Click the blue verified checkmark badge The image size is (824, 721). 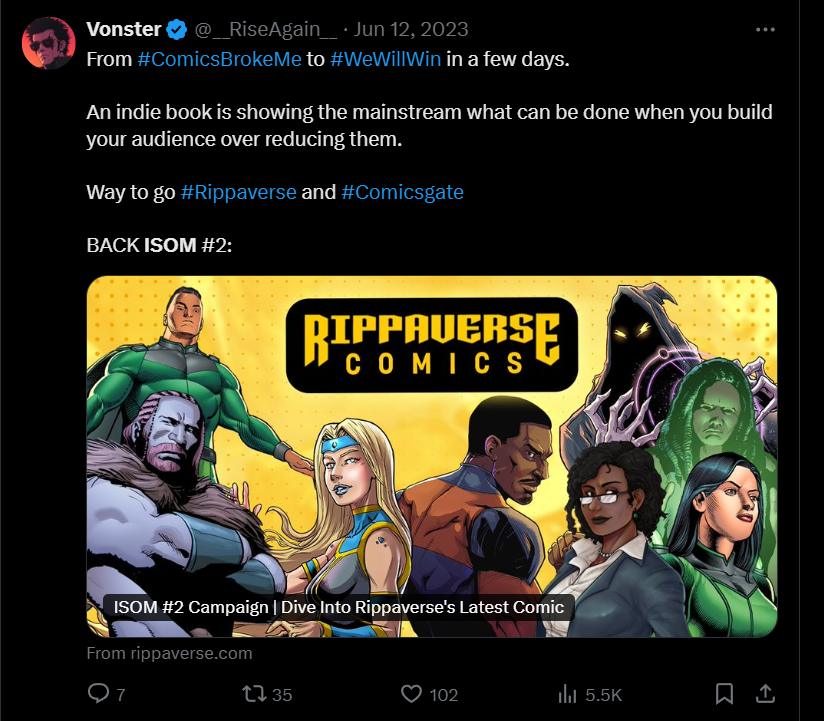[x=177, y=29]
